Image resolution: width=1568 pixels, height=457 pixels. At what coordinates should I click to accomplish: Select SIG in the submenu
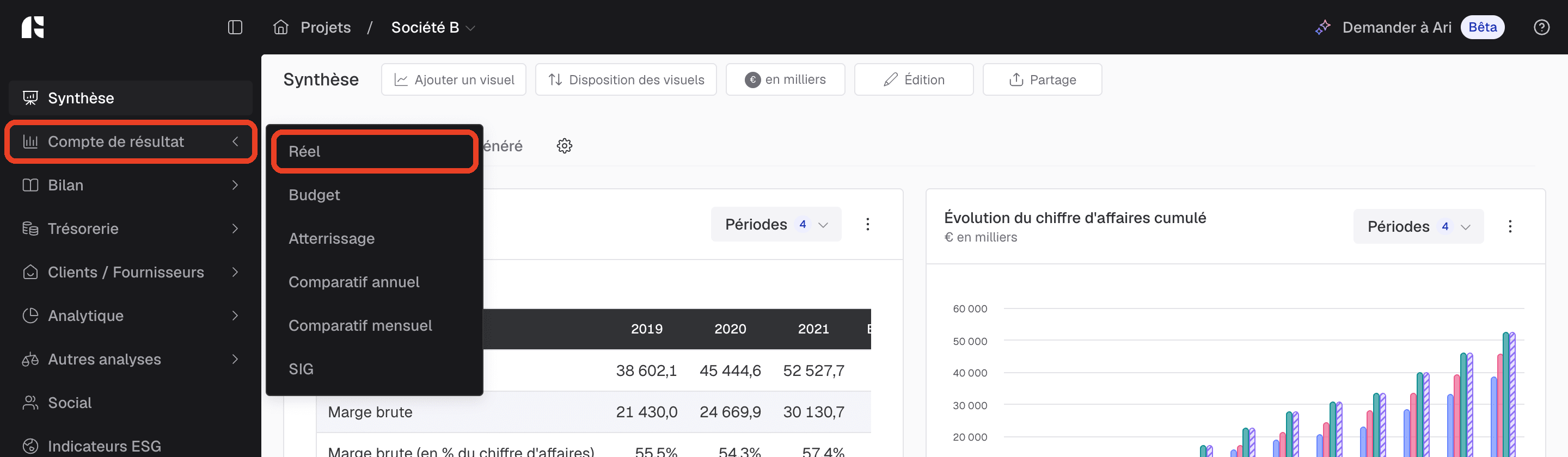pyautogui.click(x=373, y=369)
